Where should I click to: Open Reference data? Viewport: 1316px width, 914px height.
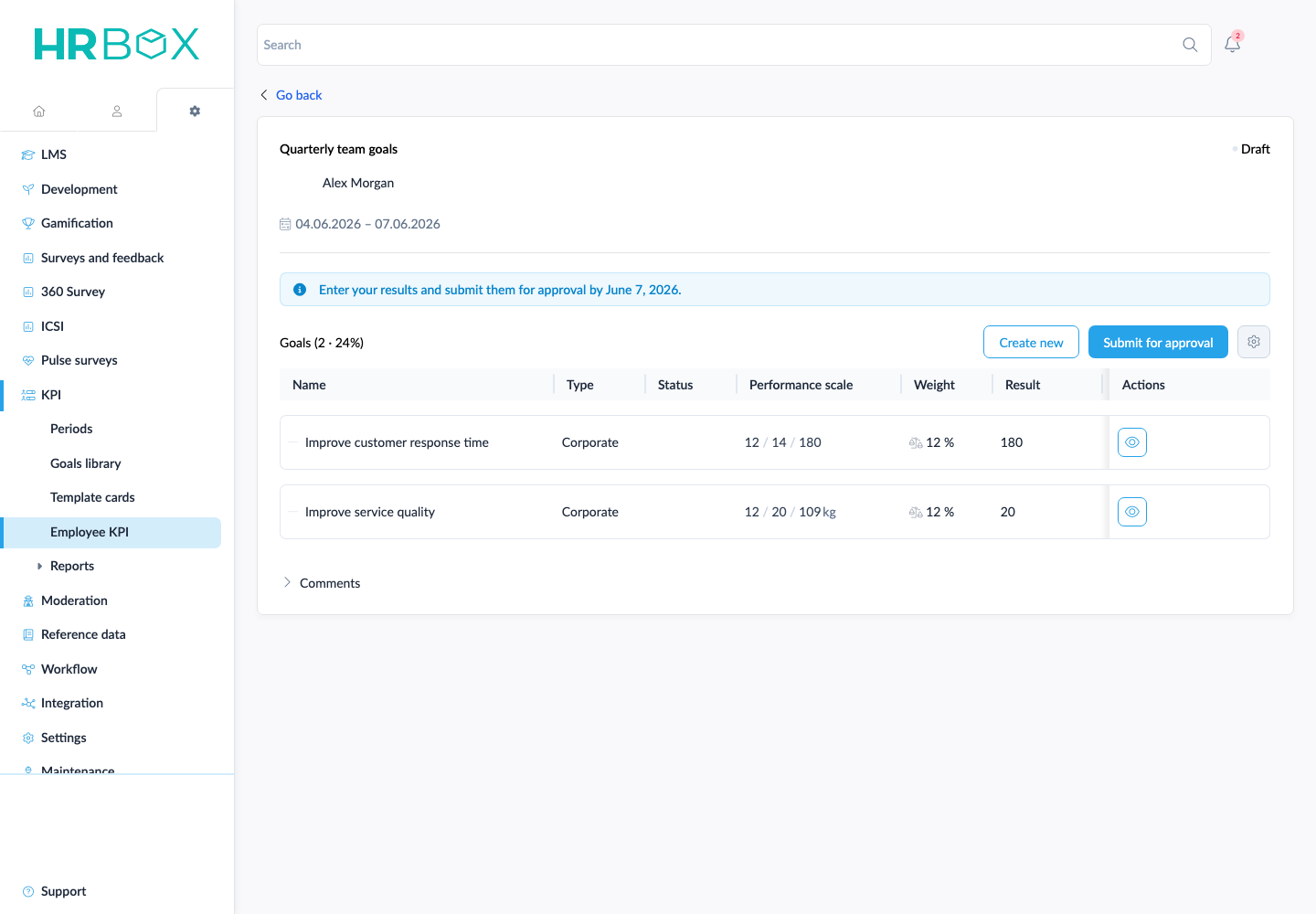point(83,634)
